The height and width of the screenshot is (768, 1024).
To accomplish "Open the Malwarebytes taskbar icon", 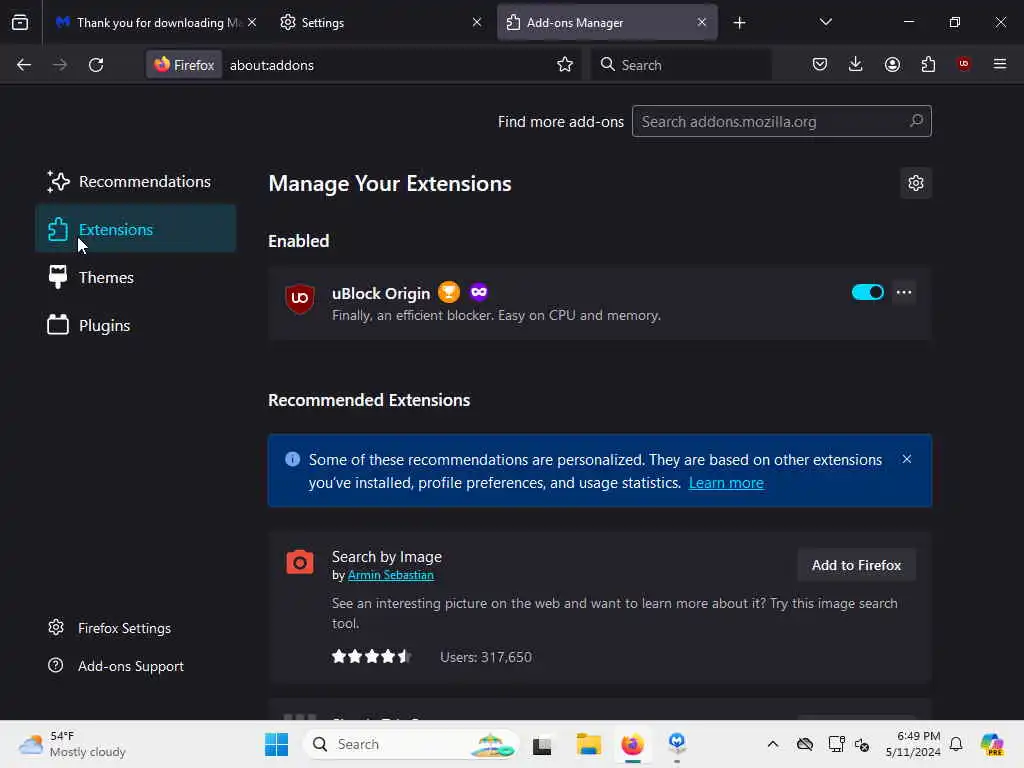I will point(677,743).
